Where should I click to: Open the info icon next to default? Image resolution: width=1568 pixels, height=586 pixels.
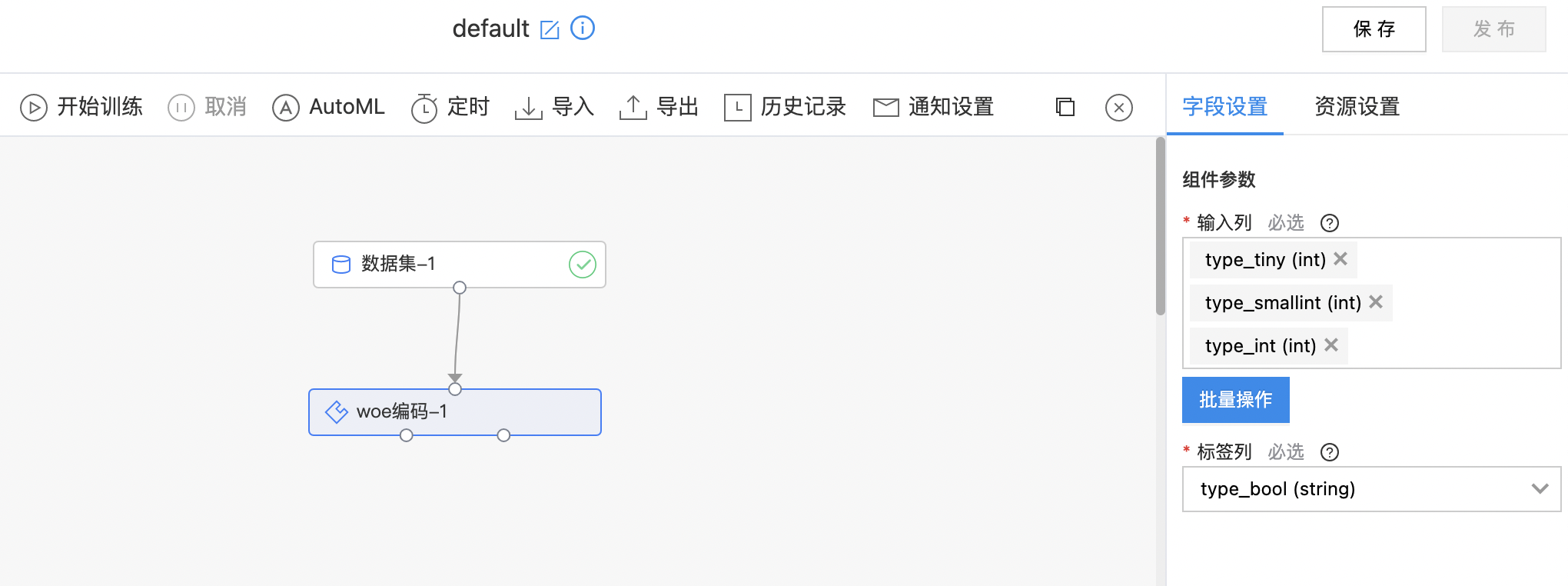[x=583, y=28]
